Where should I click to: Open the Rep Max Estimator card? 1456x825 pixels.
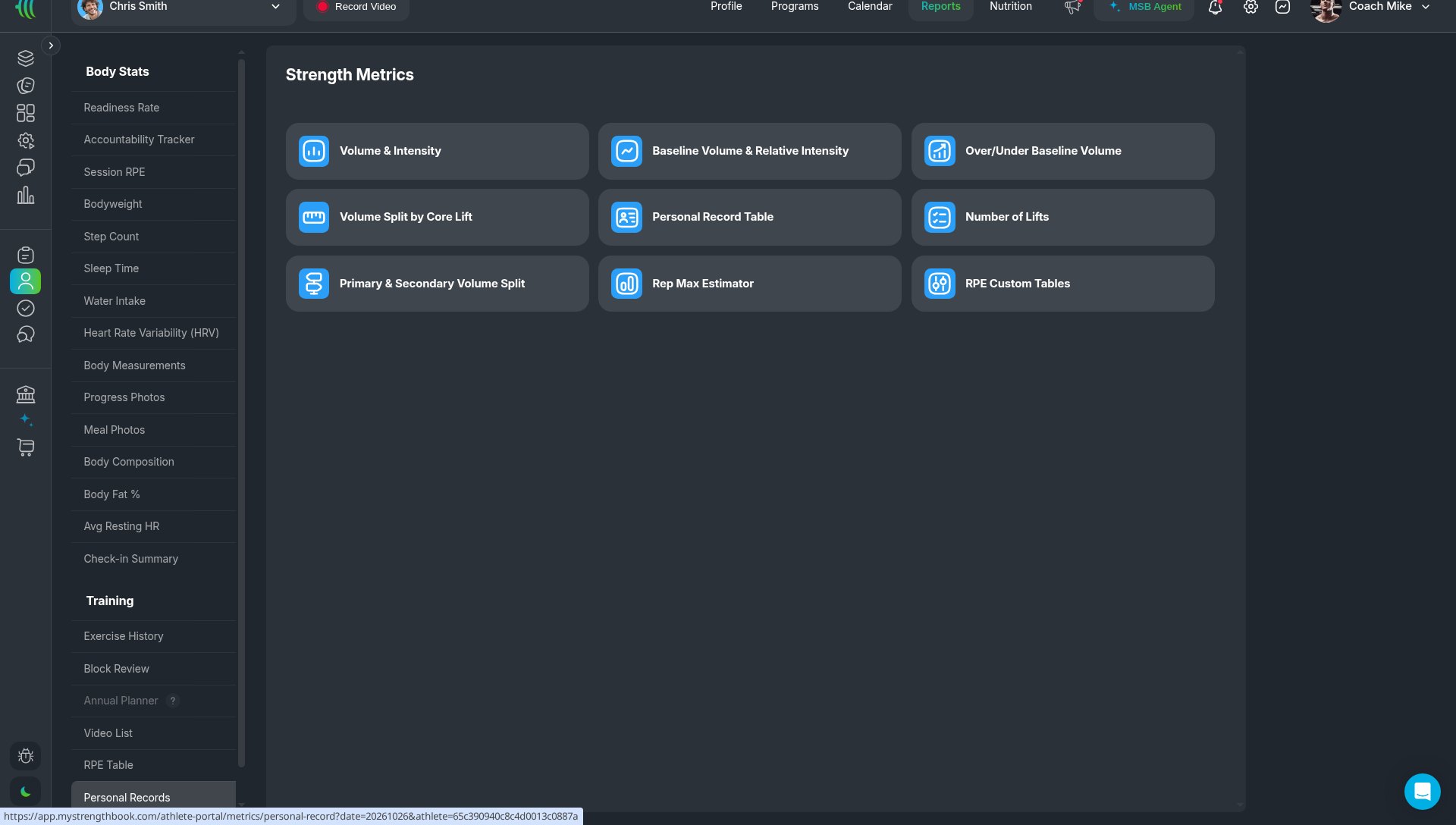coord(750,284)
